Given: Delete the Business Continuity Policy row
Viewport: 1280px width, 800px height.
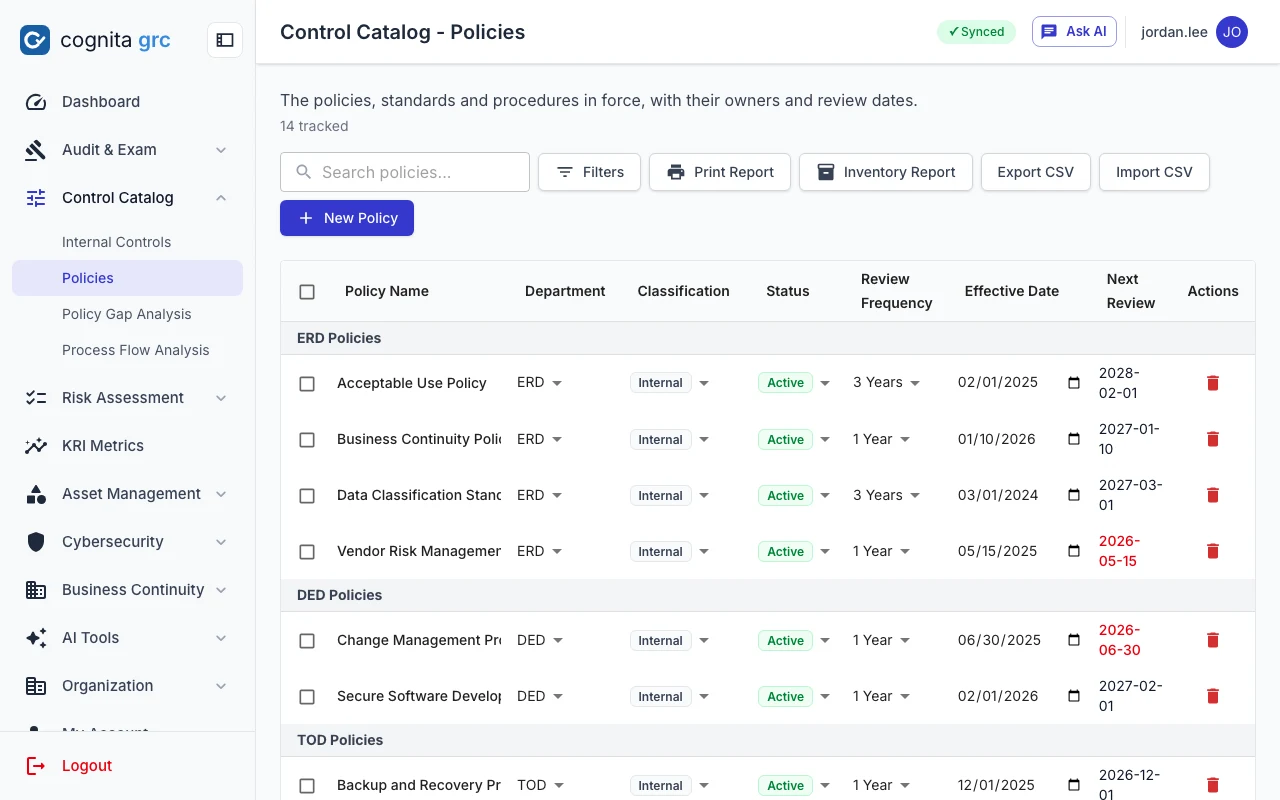Looking at the screenshot, I should coord(1213,439).
